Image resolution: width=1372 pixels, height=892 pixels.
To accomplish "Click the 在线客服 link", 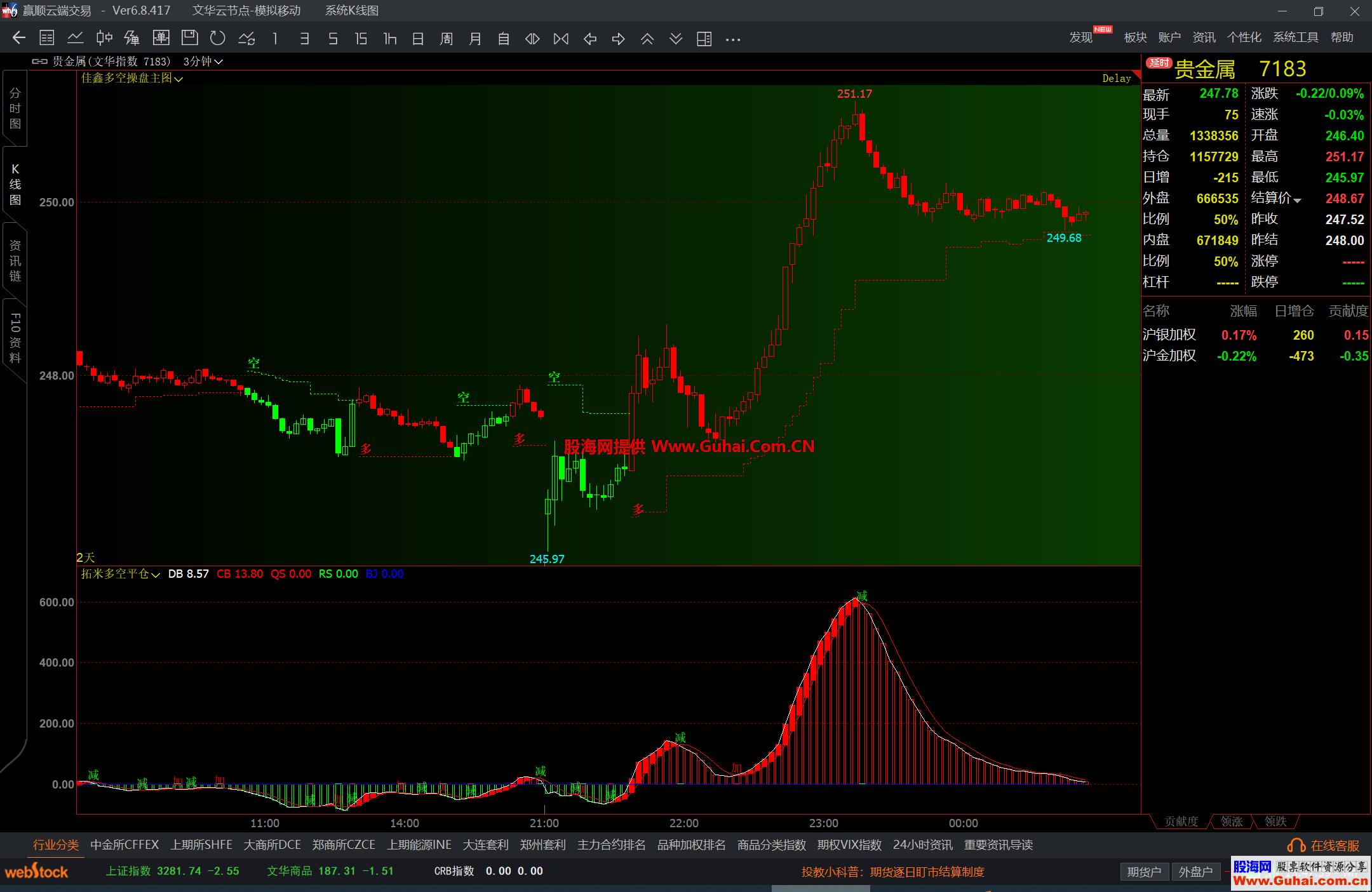I will [1334, 846].
